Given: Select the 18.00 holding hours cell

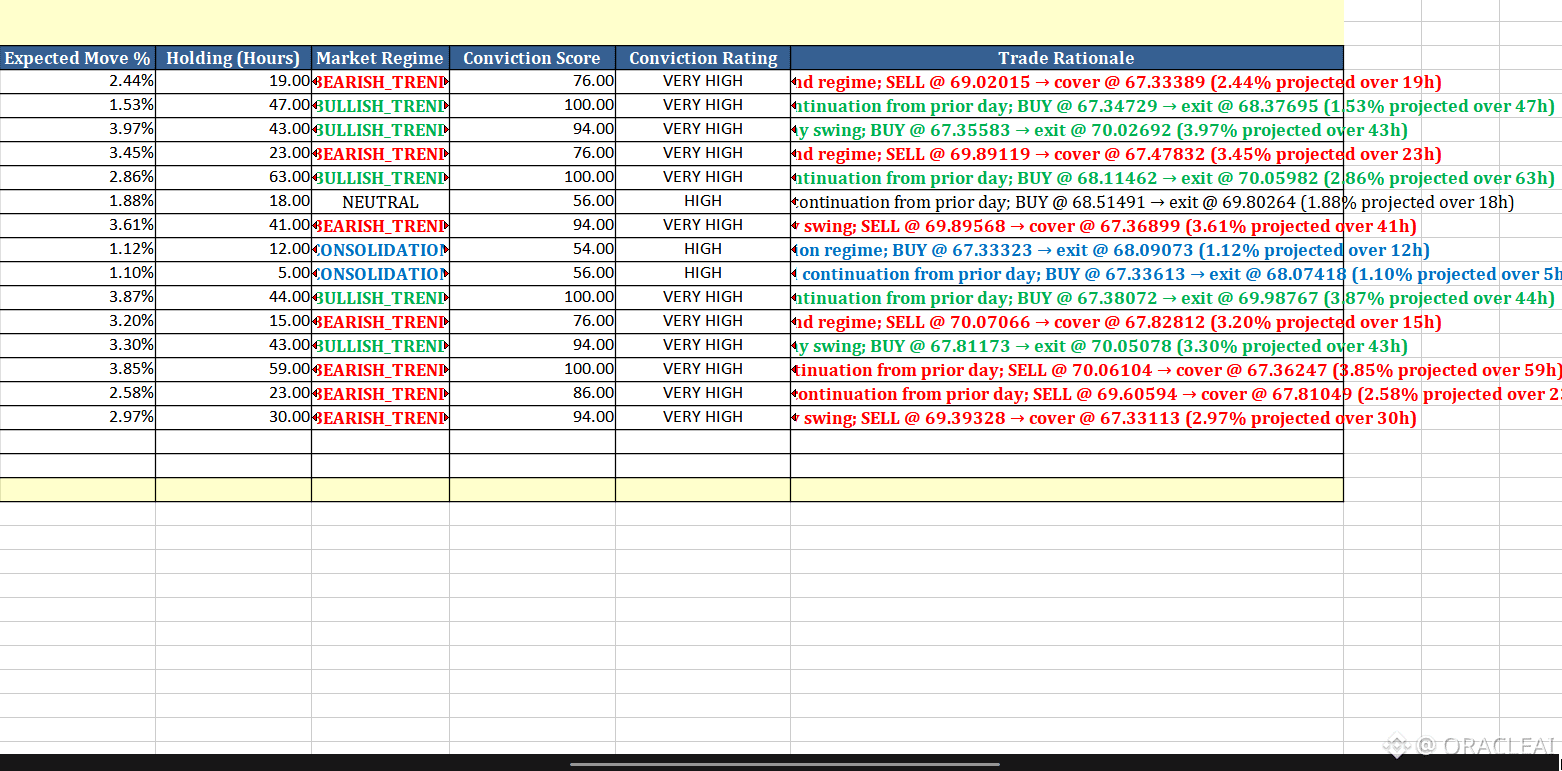Looking at the screenshot, I should click(233, 202).
